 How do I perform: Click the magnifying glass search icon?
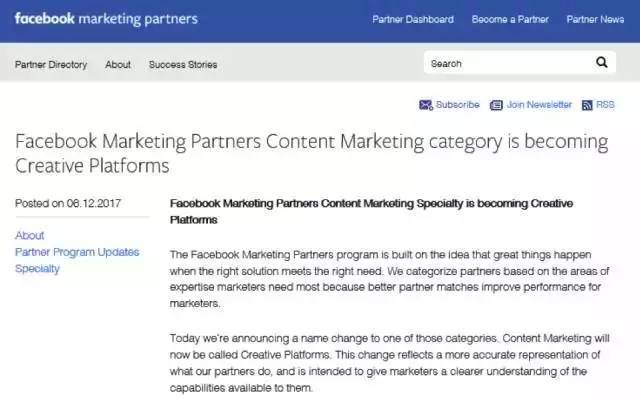[602, 63]
